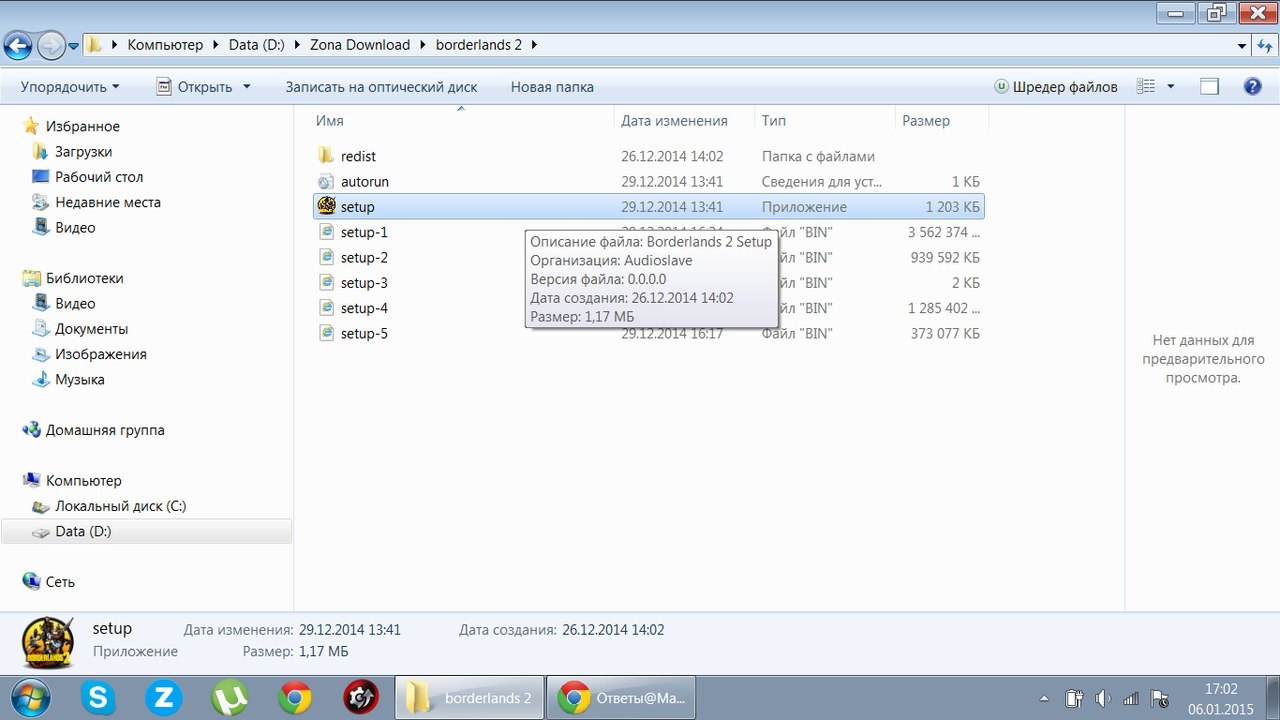
Task: Open Zona app in taskbar
Action: coord(163,697)
